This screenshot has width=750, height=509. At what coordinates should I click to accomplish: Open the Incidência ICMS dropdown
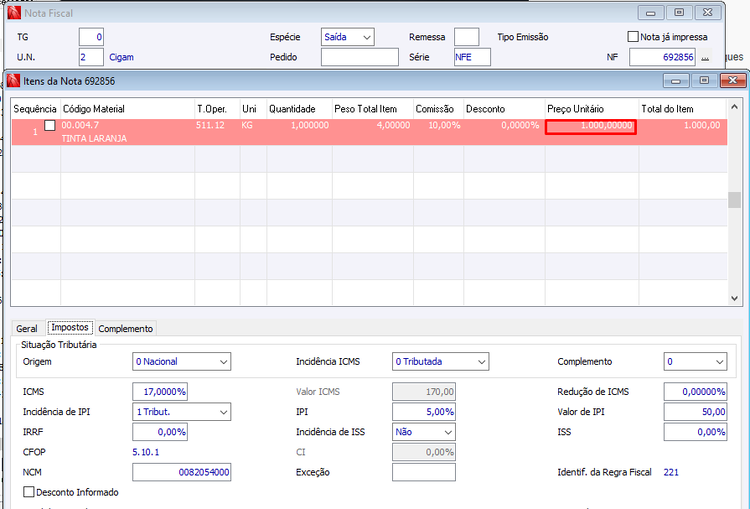click(441, 361)
